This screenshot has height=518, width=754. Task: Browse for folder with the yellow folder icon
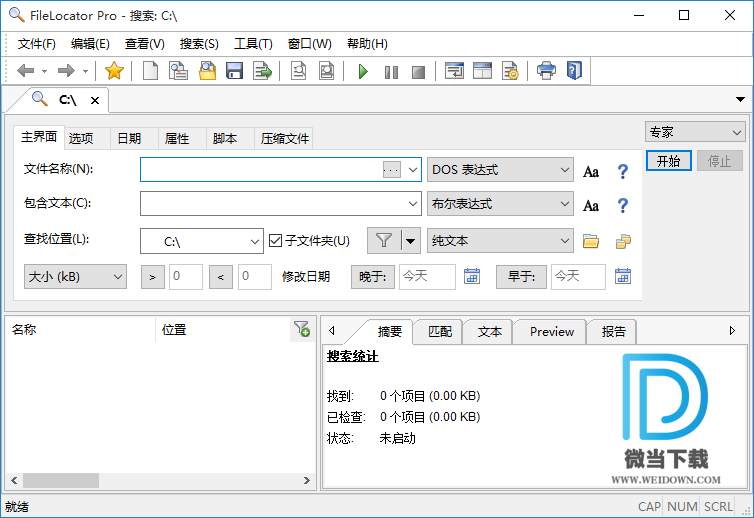point(591,241)
